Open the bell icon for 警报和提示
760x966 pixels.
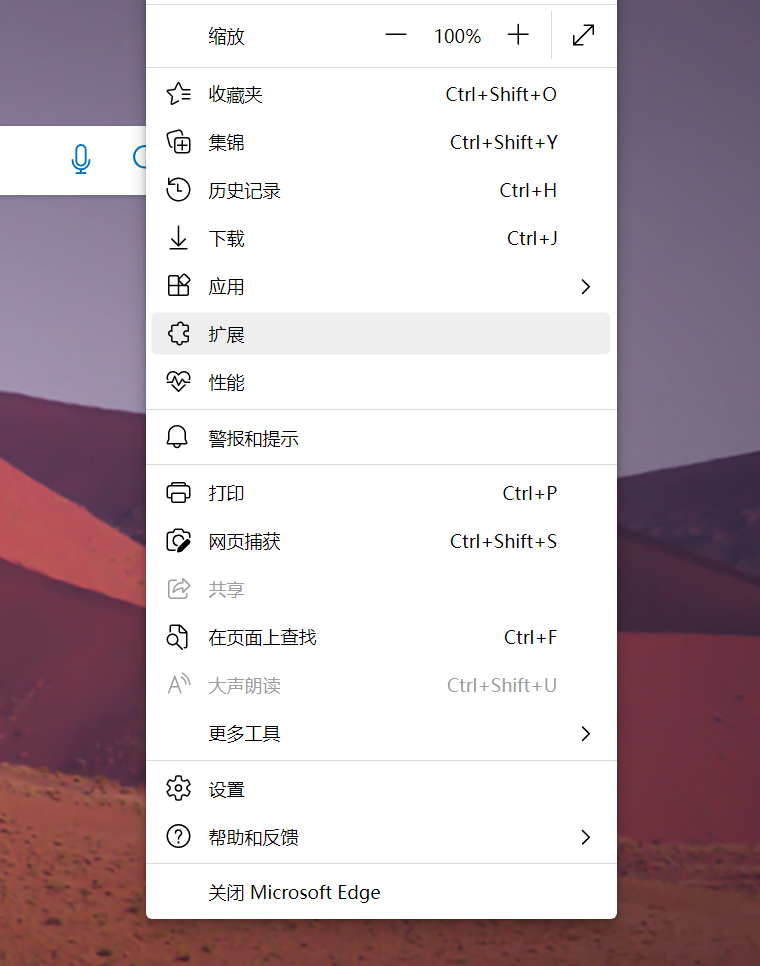pyautogui.click(x=177, y=437)
